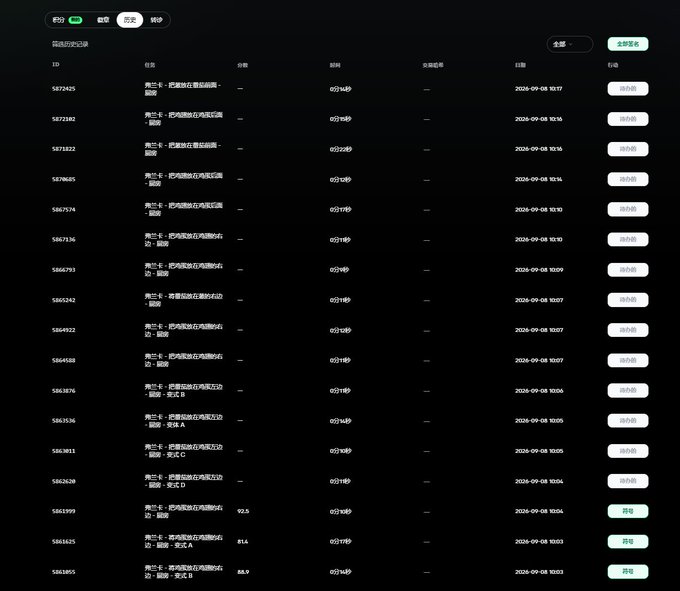This screenshot has width=680, height=591.
Task: Click 待办的 button for row 5864588
Action: pos(628,360)
